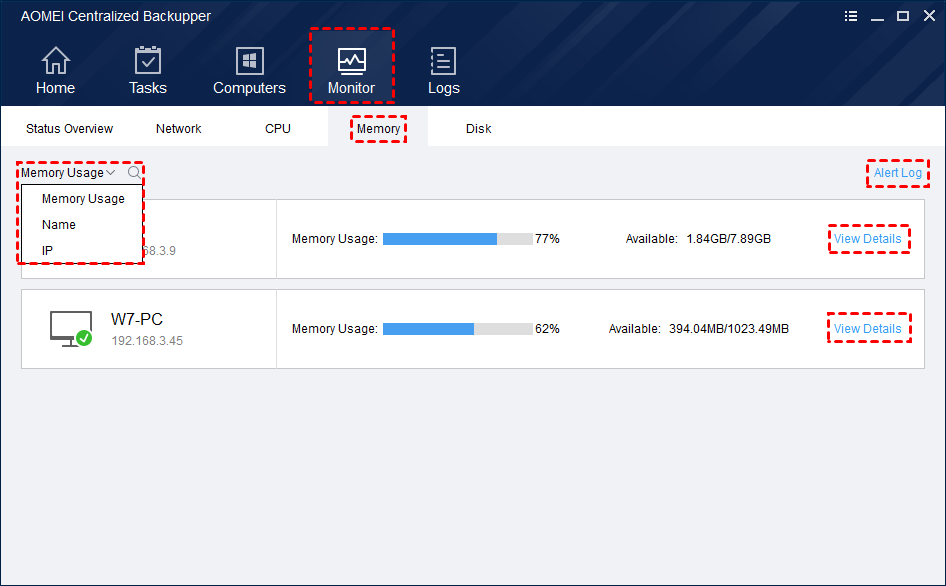Click the AOMEI Centralized Backupper title

115,16
